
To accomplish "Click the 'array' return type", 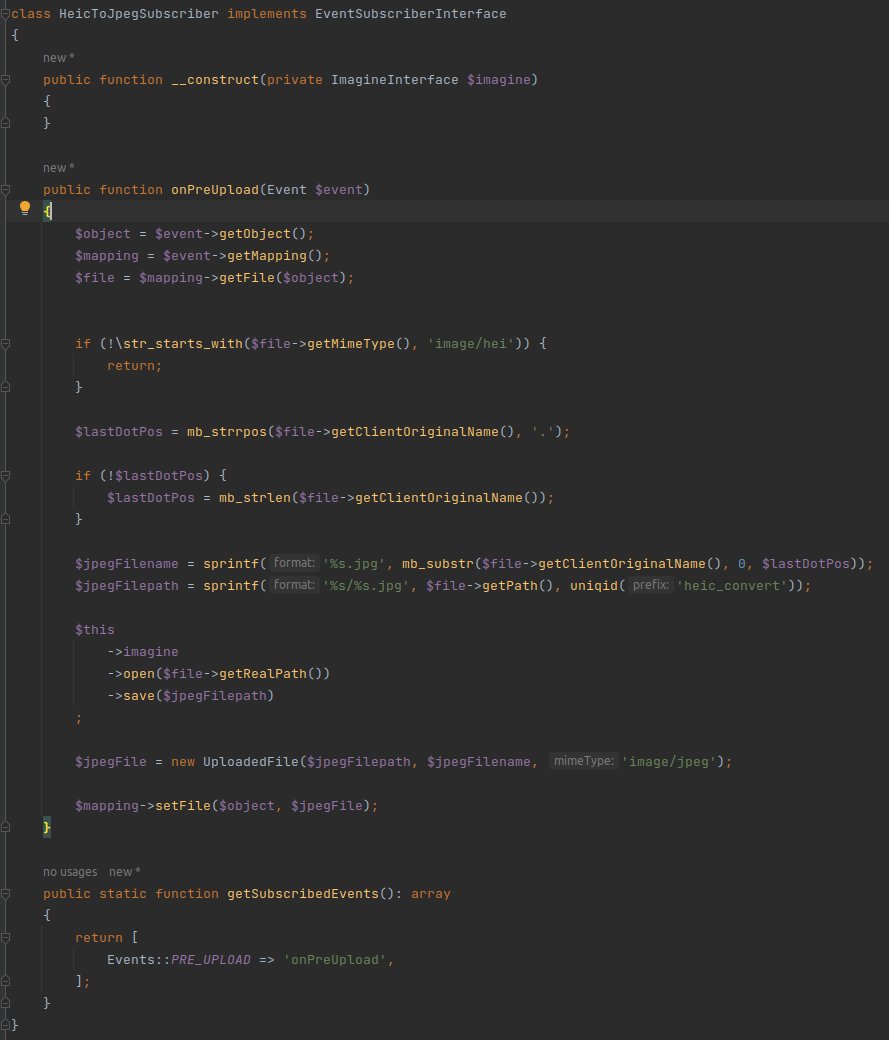I will pyautogui.click(x=431, y=893).
